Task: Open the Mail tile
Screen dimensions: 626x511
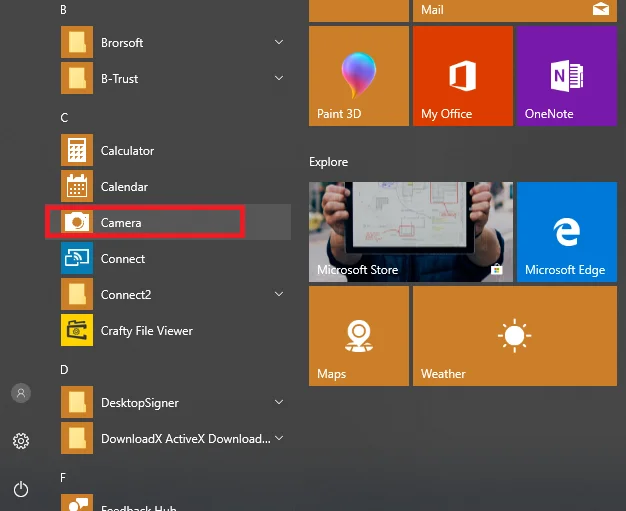Action: point(515,10)
